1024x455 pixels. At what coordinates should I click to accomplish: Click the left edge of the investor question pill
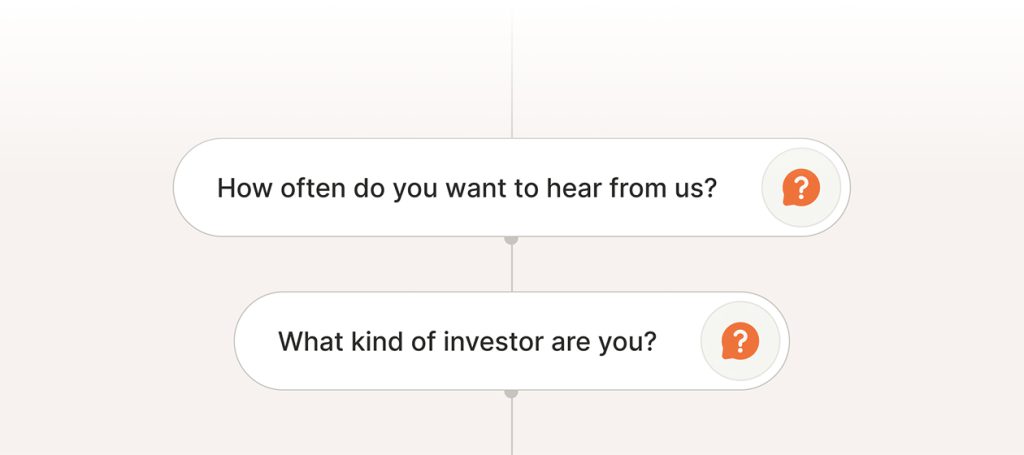point(239,342)
